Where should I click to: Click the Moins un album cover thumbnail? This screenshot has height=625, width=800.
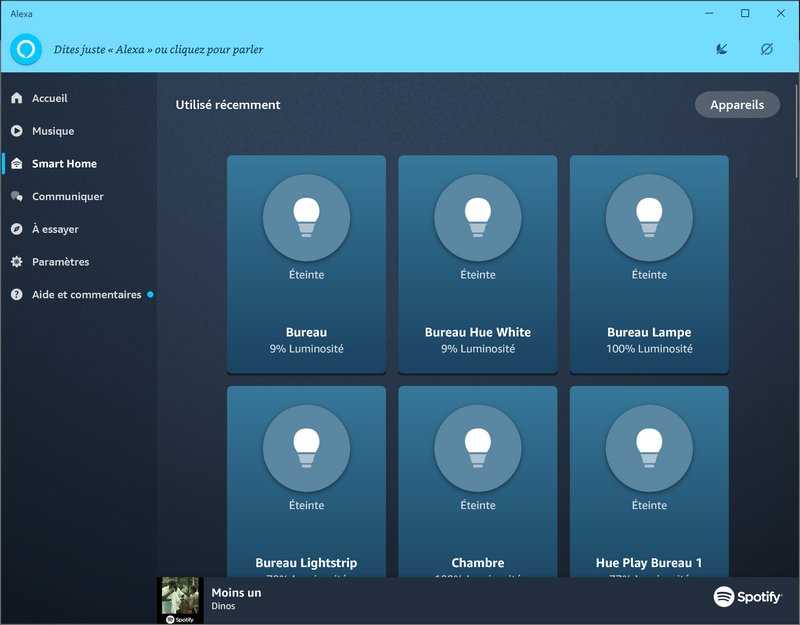182,600
